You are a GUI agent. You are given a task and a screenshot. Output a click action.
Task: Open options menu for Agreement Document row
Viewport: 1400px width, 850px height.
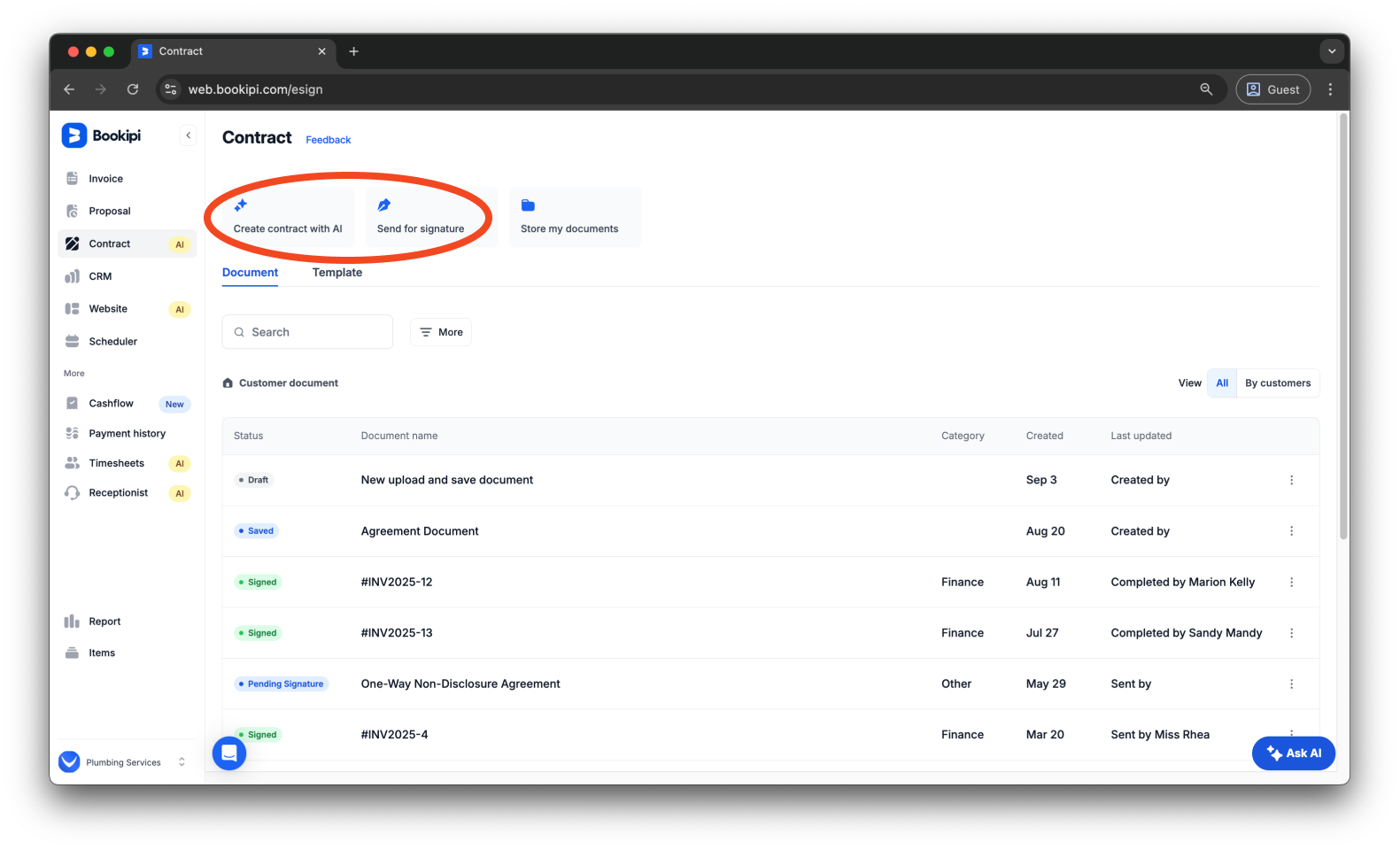(1291, 531)
